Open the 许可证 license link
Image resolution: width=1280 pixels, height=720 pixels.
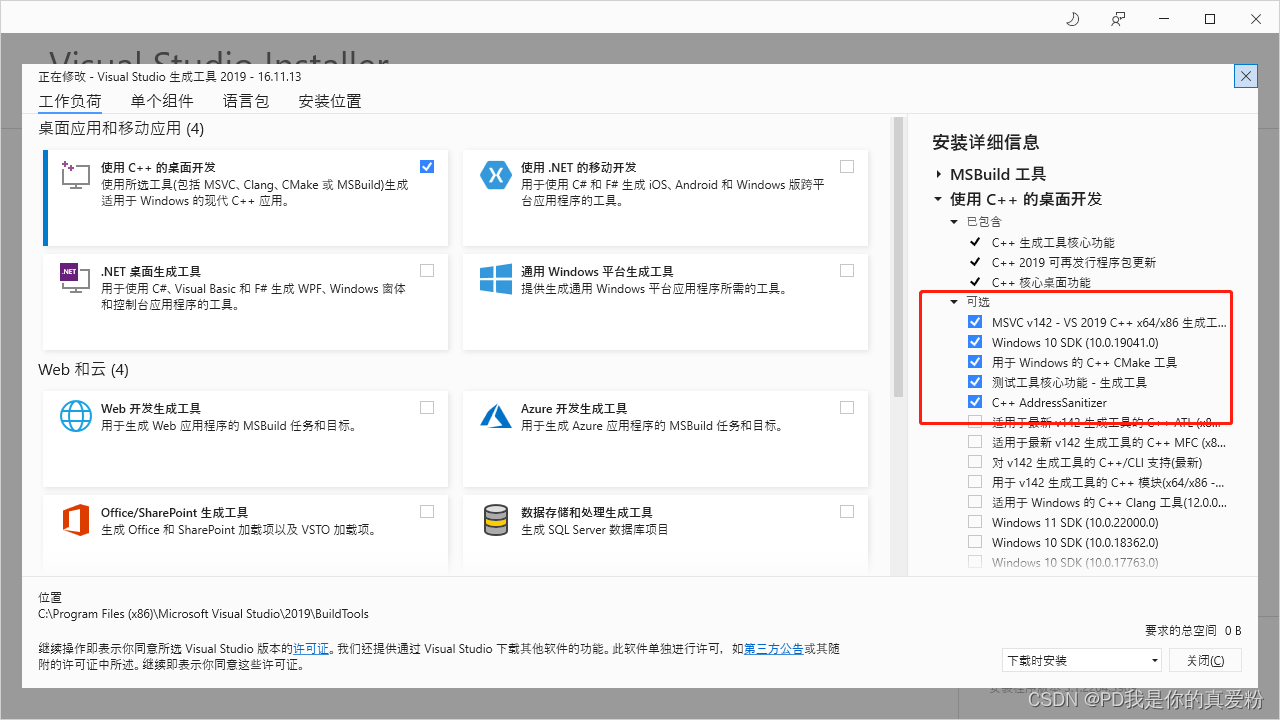coord(311,649)
